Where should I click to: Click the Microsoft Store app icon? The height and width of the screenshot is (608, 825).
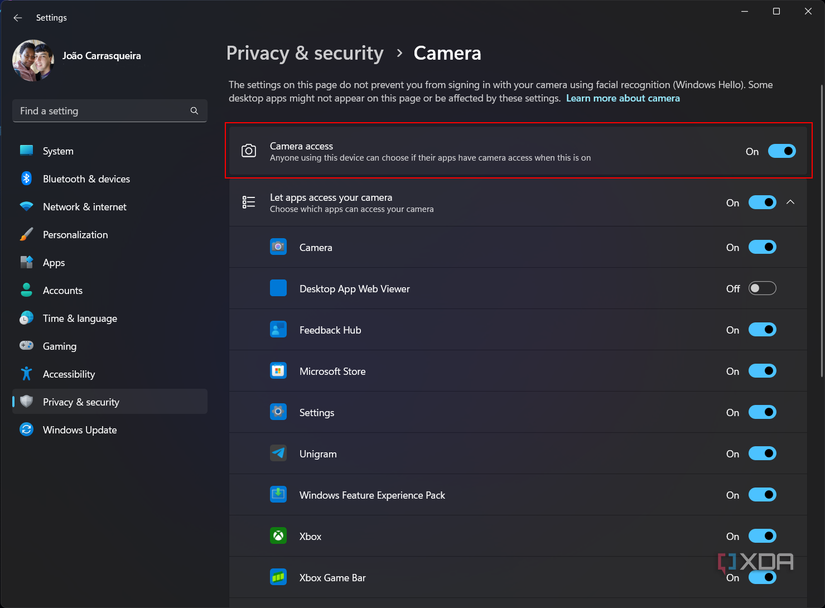(x=278, y=371)
